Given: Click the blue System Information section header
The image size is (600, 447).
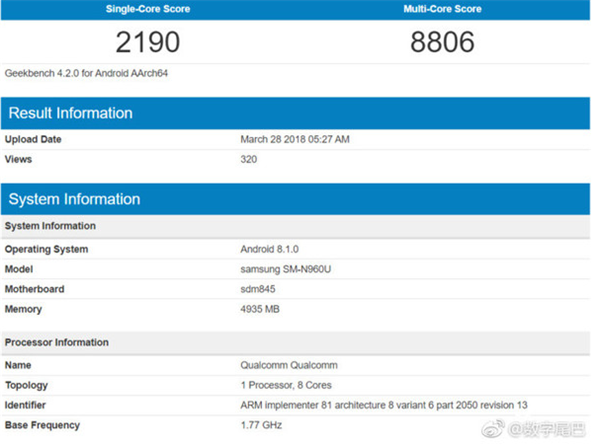Looking at the screenshot, I should point(74,198).
